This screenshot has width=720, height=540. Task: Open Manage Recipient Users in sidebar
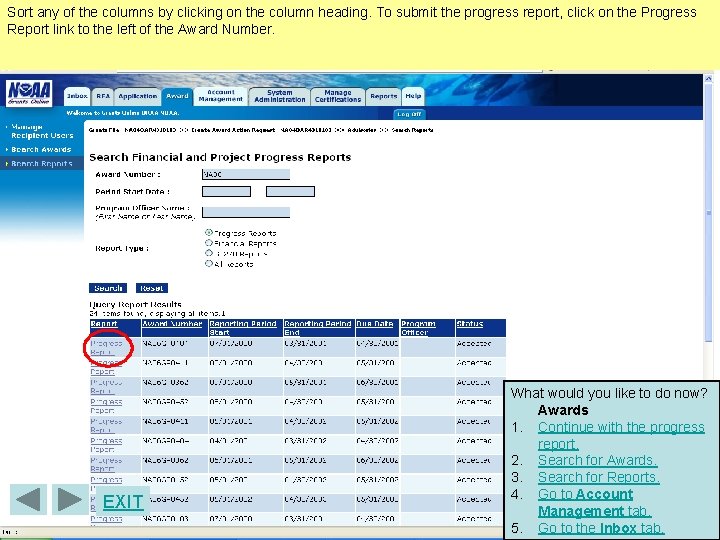pos(42,131)
